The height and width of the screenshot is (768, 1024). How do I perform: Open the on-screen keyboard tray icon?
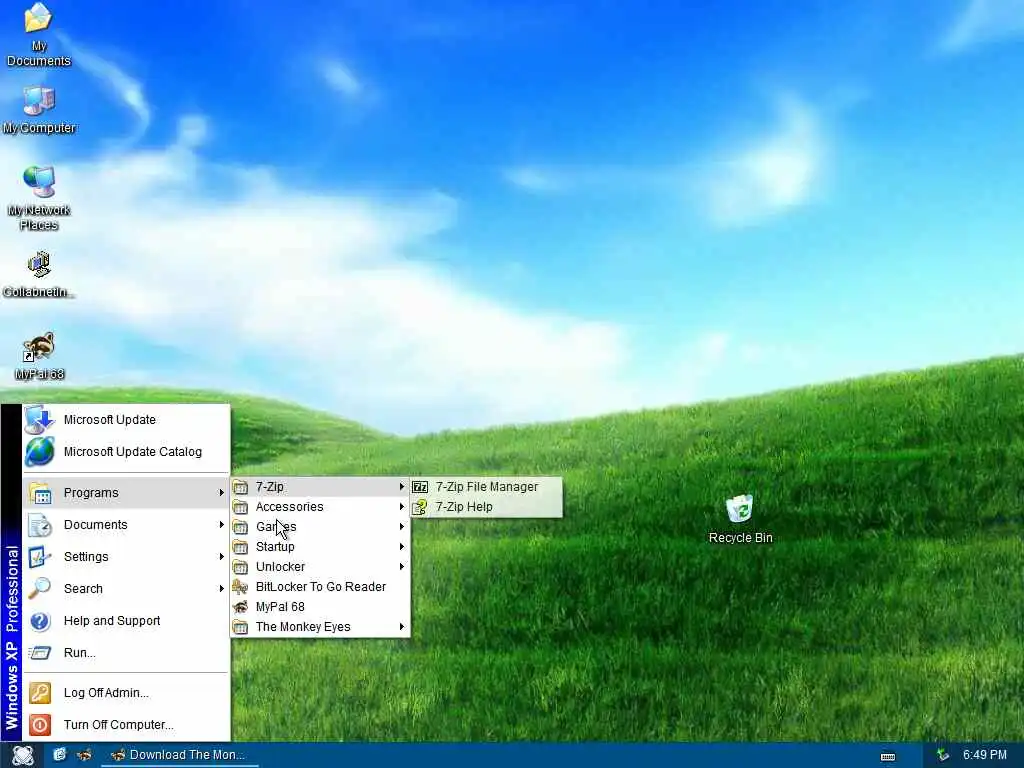[888, 756]
